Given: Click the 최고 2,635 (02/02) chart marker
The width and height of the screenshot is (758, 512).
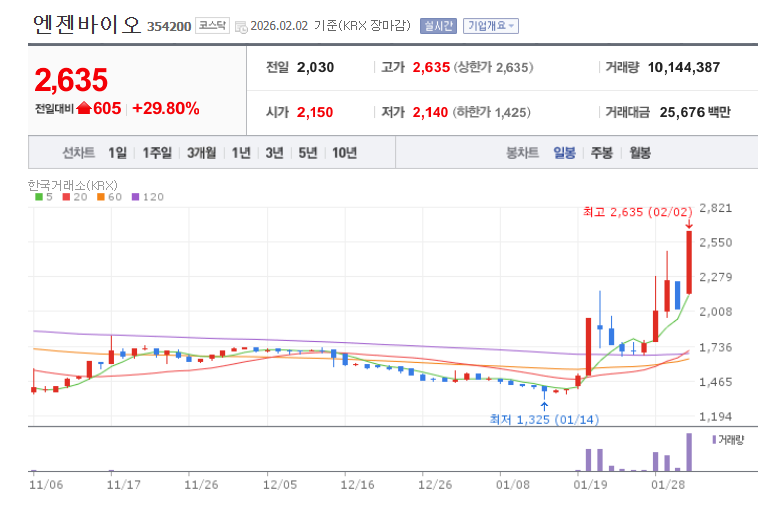Looking at the screenshot, I should (637, 212).
